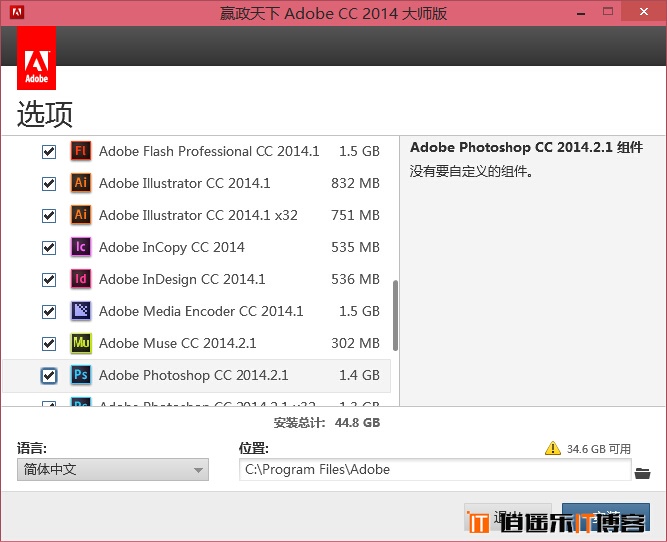This screenshot has height=542, width=667.
Task: Click Adobe Photoshop CC 2014.2.1 组件 heading
Action: [526, 147]
